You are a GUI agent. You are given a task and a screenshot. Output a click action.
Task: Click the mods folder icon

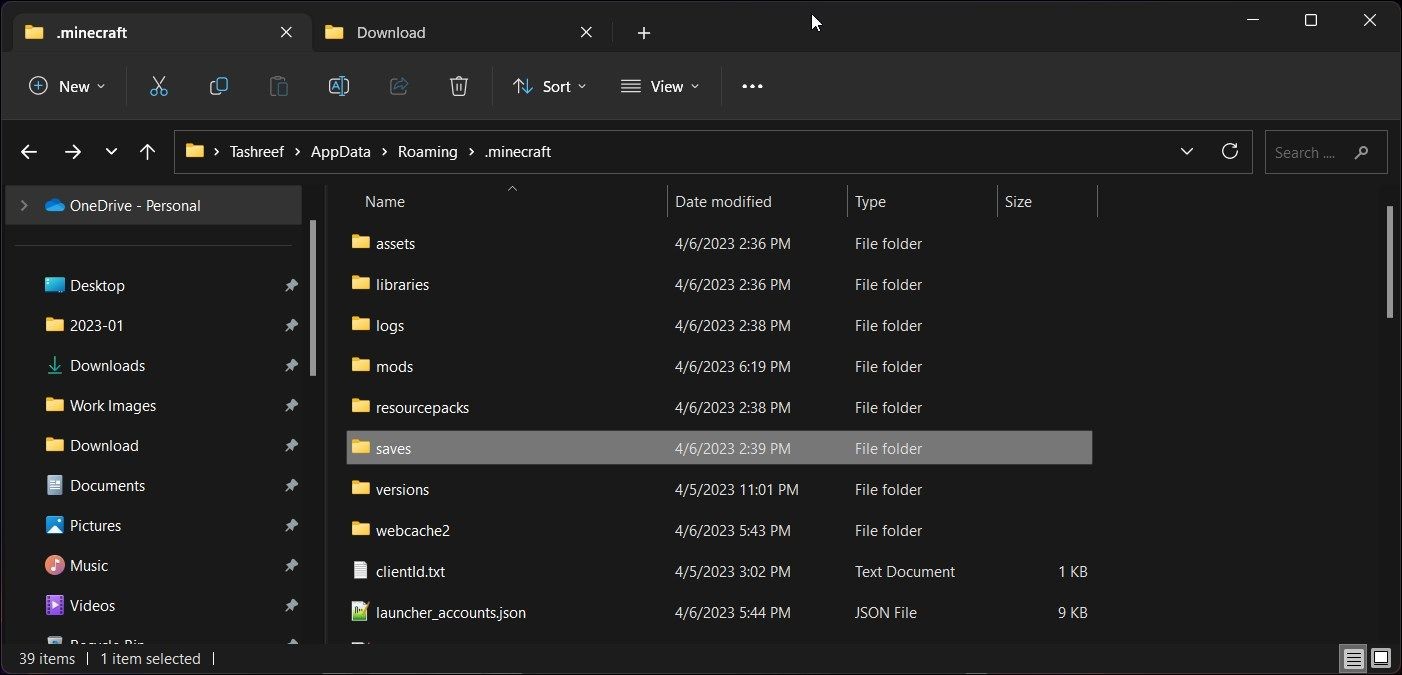[361, 366]
